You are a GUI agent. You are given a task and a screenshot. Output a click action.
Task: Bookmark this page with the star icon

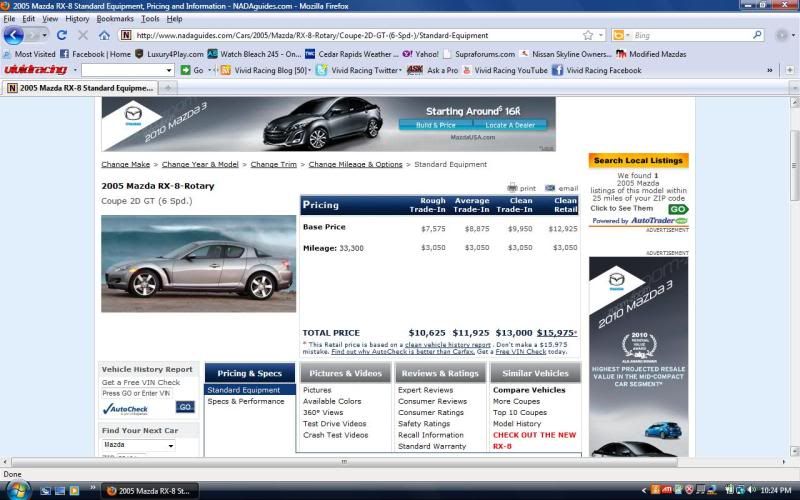(x=588, y=35)
